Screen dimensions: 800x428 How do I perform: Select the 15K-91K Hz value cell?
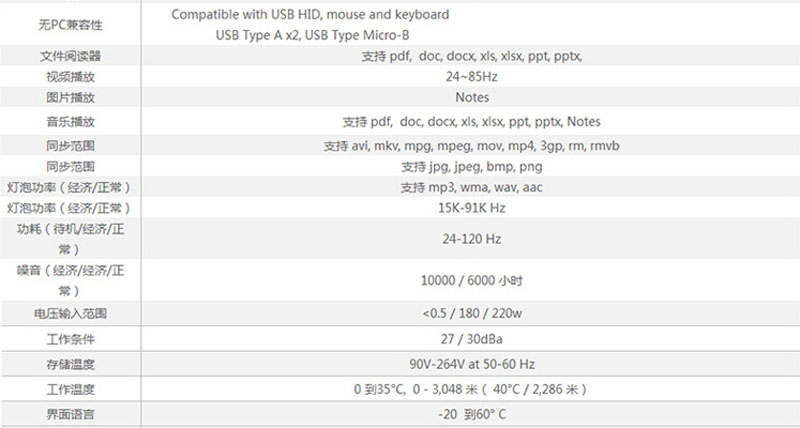pyautogui.click(x=471, y=208)
